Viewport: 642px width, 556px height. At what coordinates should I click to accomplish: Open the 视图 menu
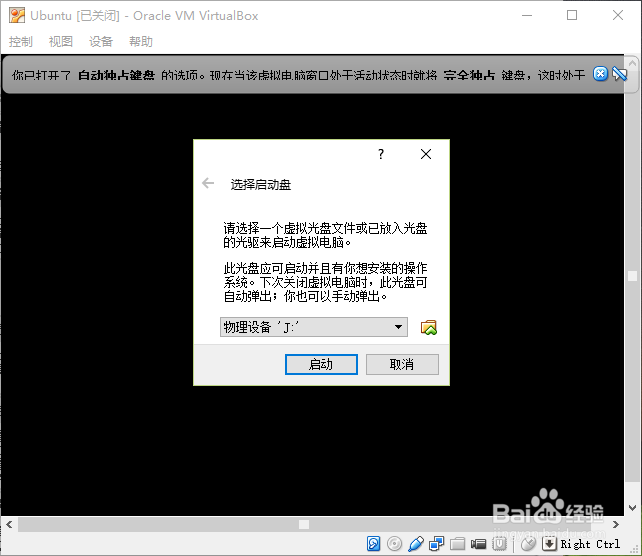click(x=61, y=41)
